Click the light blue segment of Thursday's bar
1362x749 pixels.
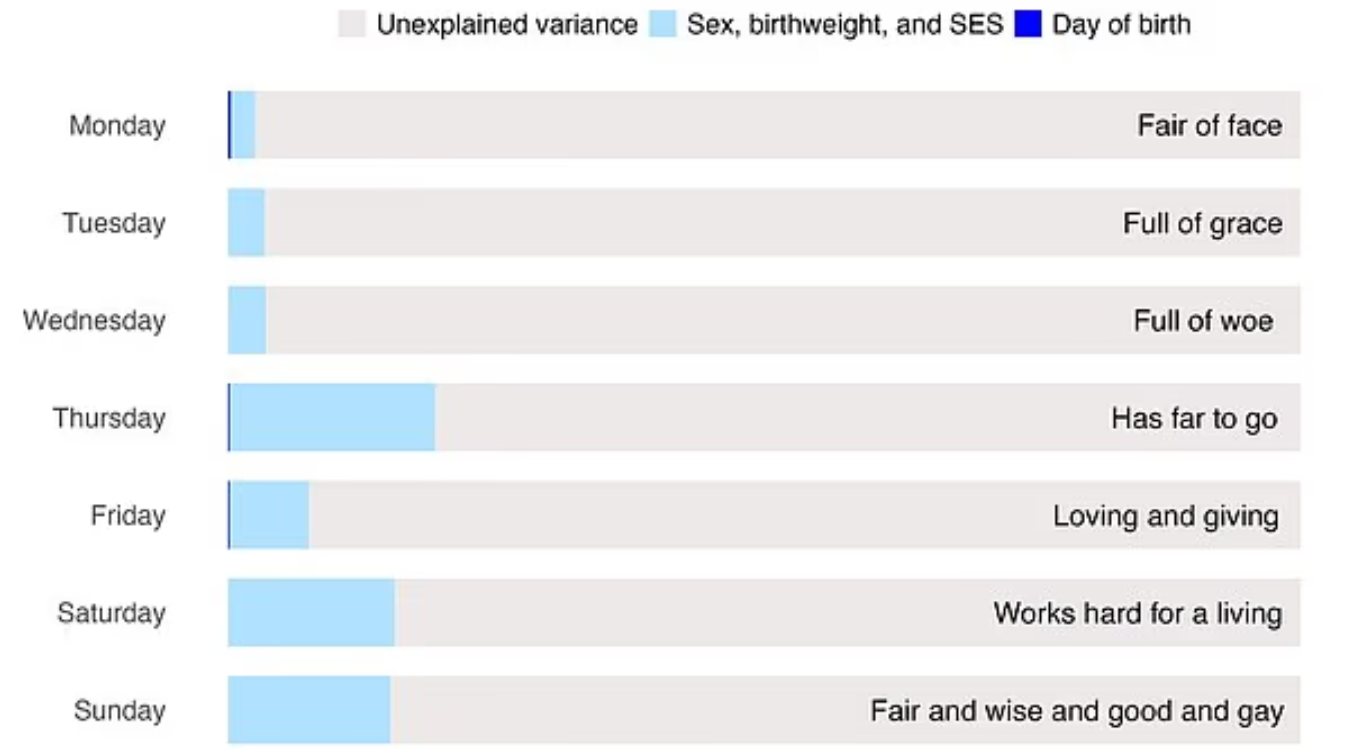click(x=333, y=418)
